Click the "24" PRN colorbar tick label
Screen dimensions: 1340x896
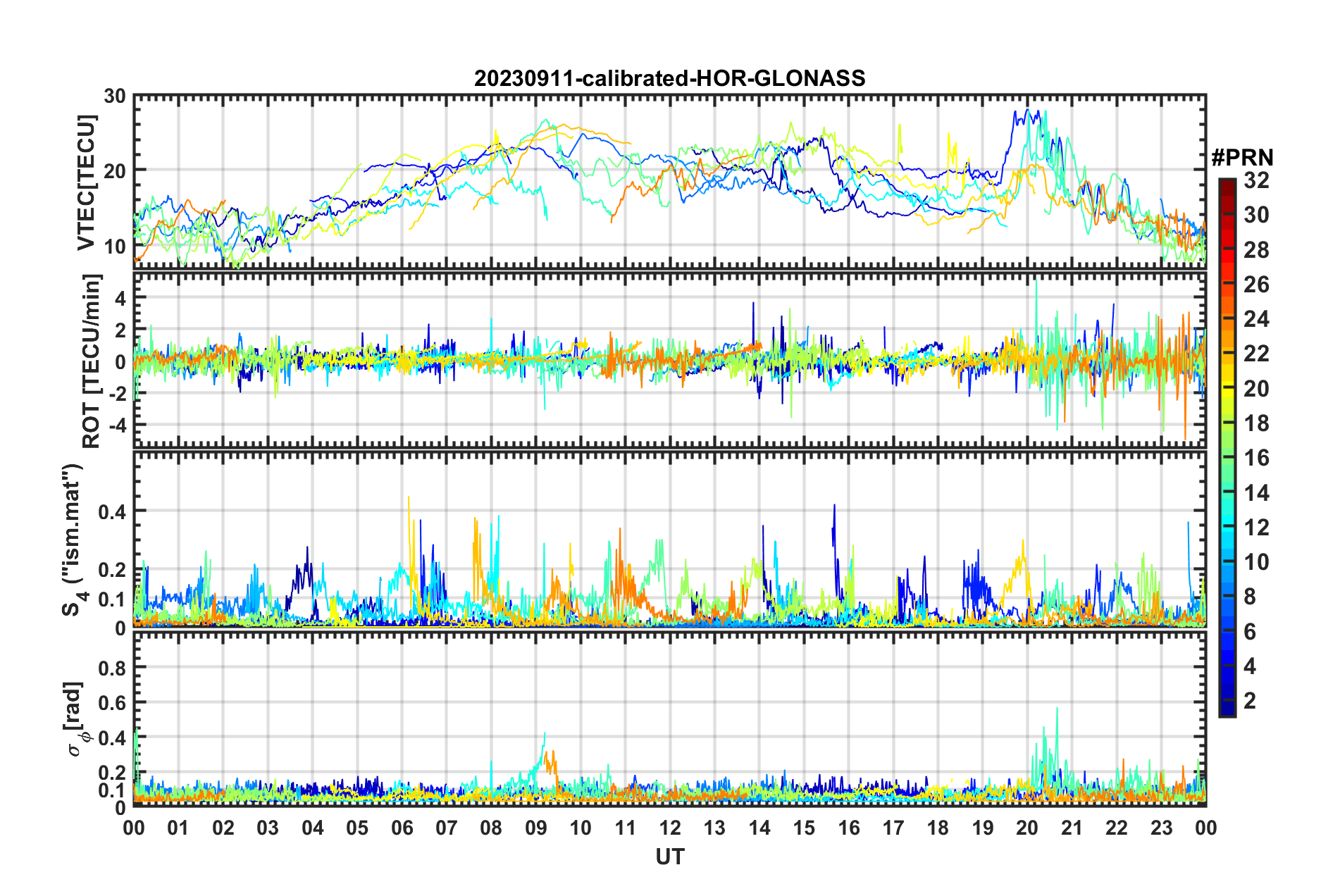coord(1256,319)
